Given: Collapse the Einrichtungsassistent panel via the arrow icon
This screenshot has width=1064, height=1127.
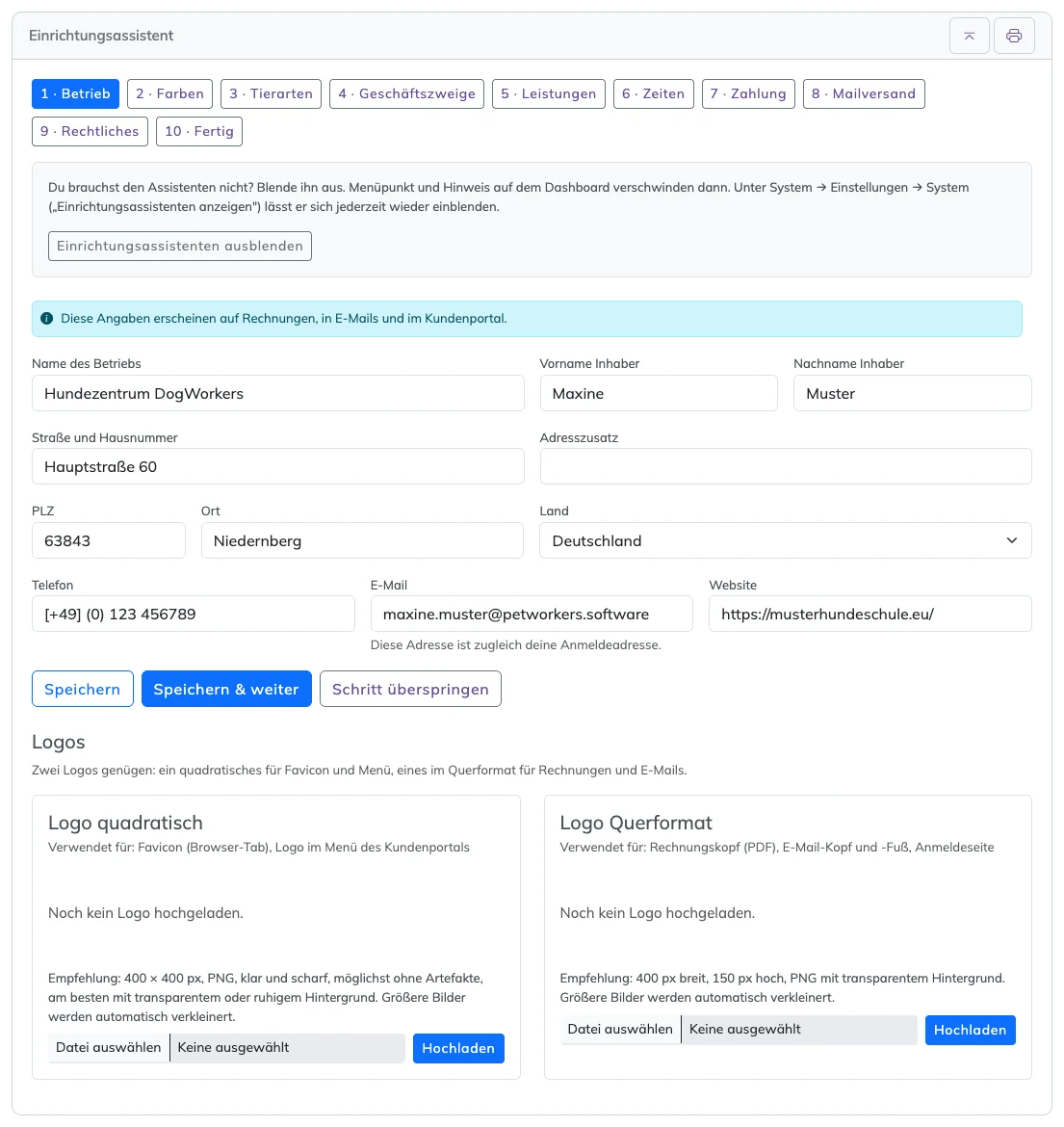Looking at the screenshot, I should (970, 36).
